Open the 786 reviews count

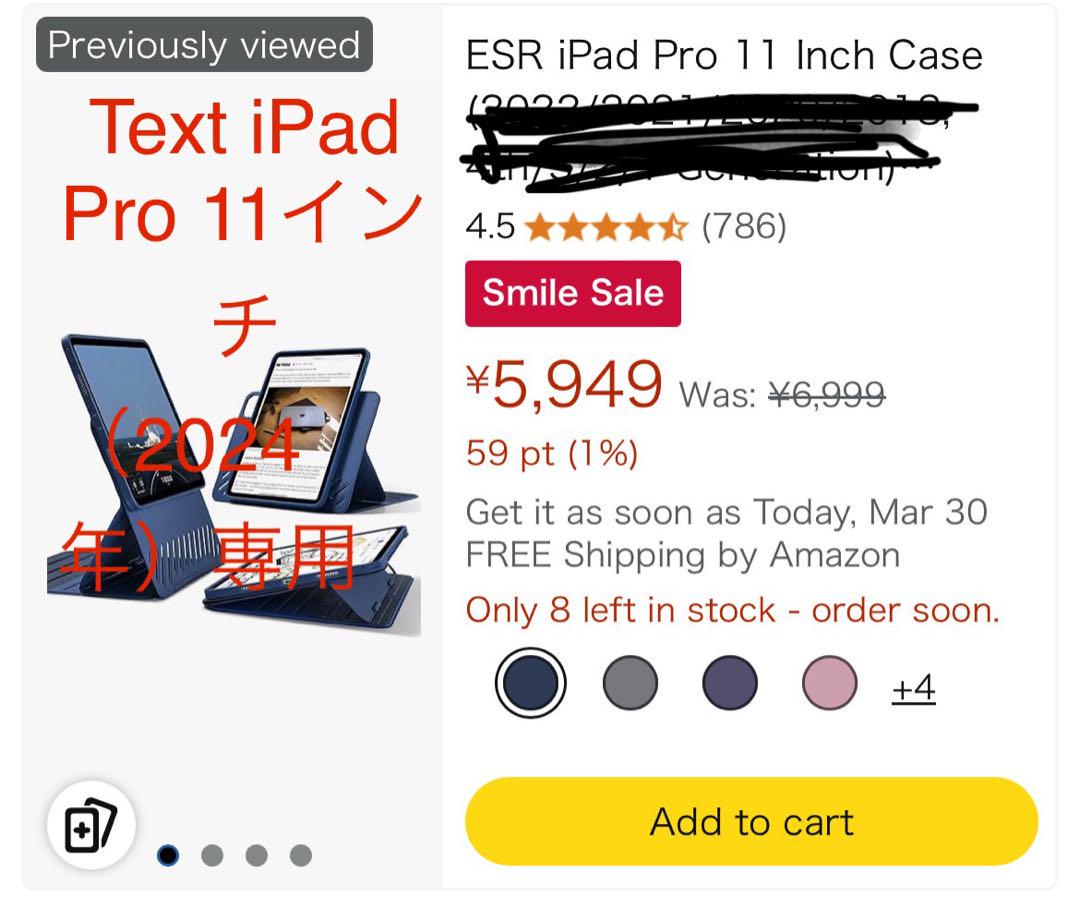point(744,227)
